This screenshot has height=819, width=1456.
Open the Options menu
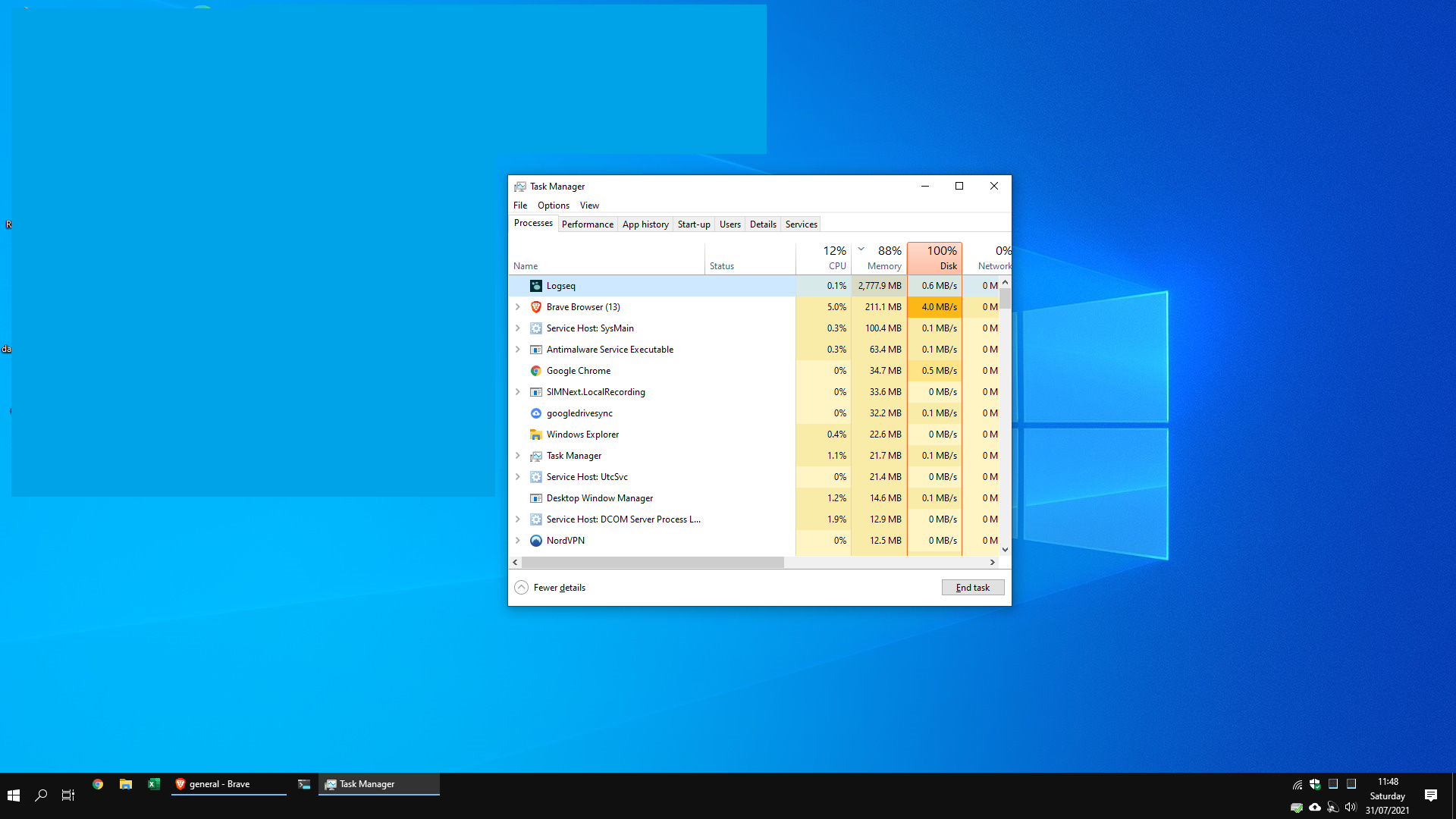click(x=553, y=205)
